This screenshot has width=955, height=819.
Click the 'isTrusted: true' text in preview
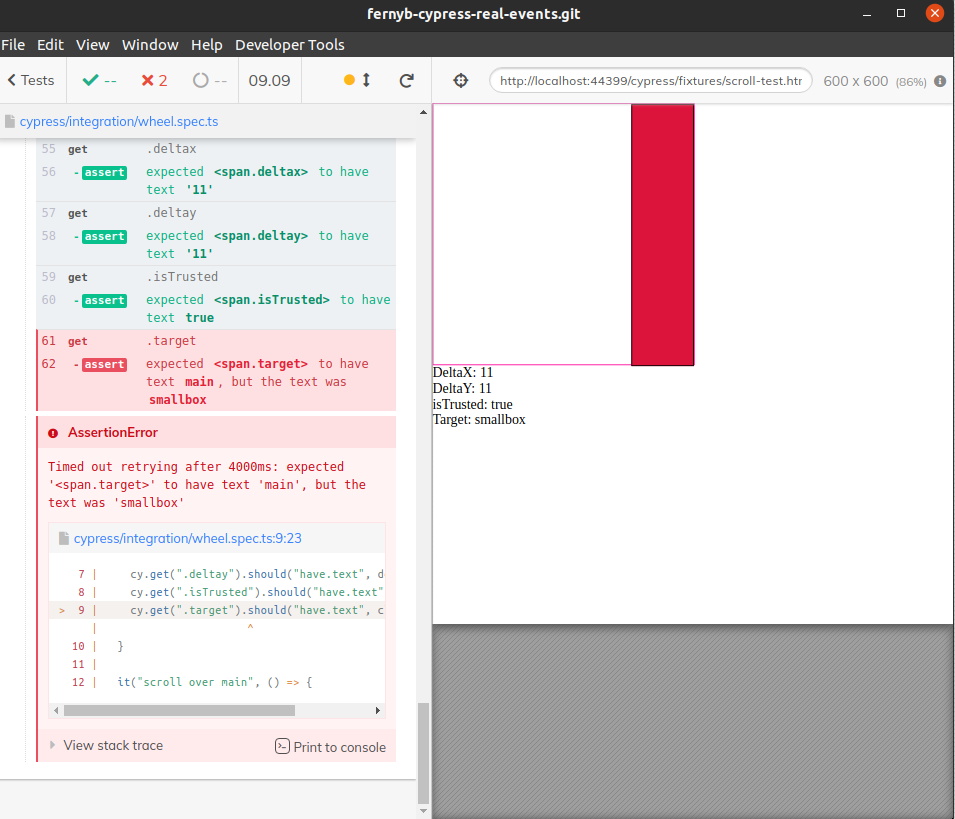pos(473,404)
